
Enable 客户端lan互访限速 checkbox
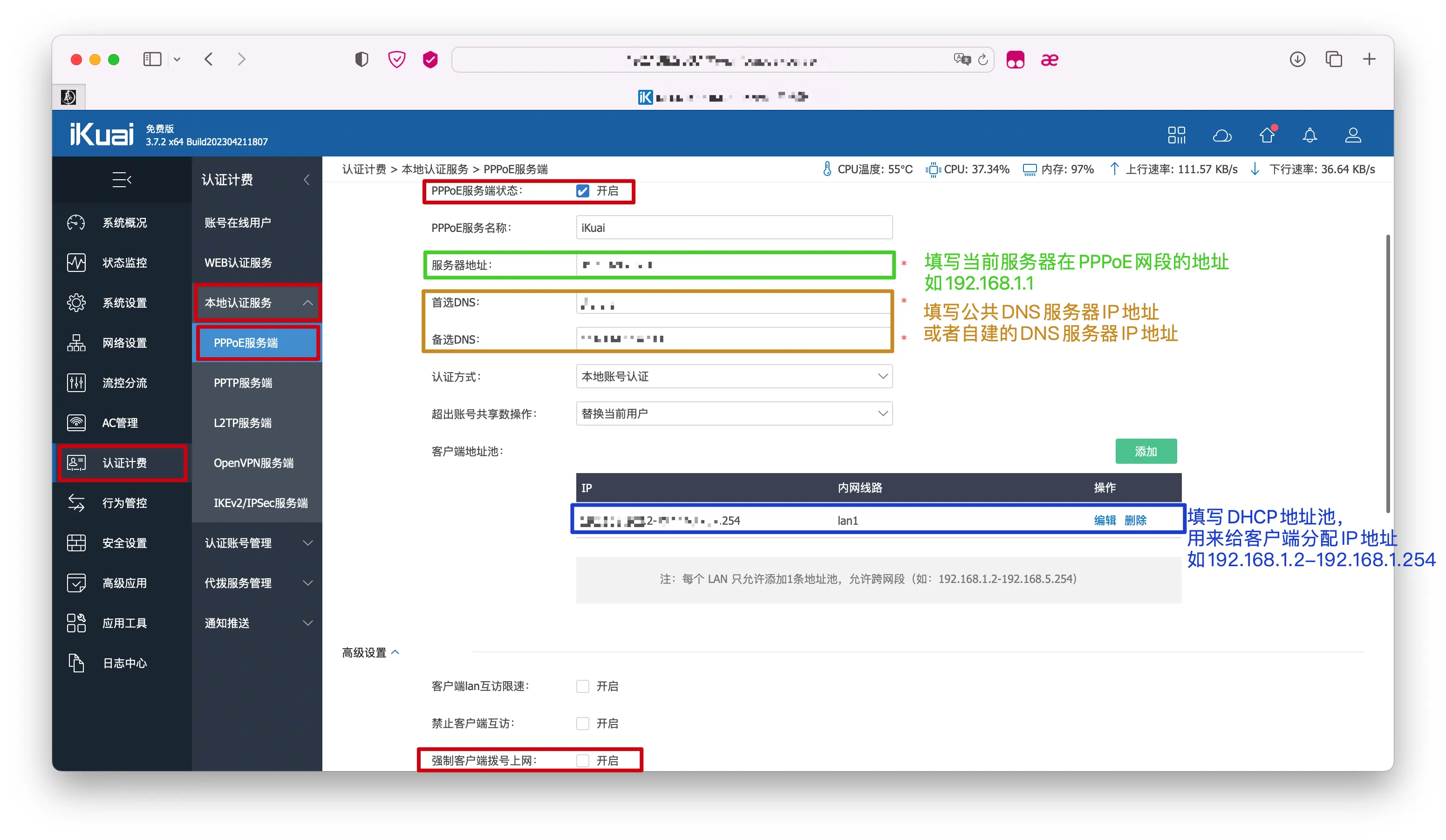coord(582,686)
